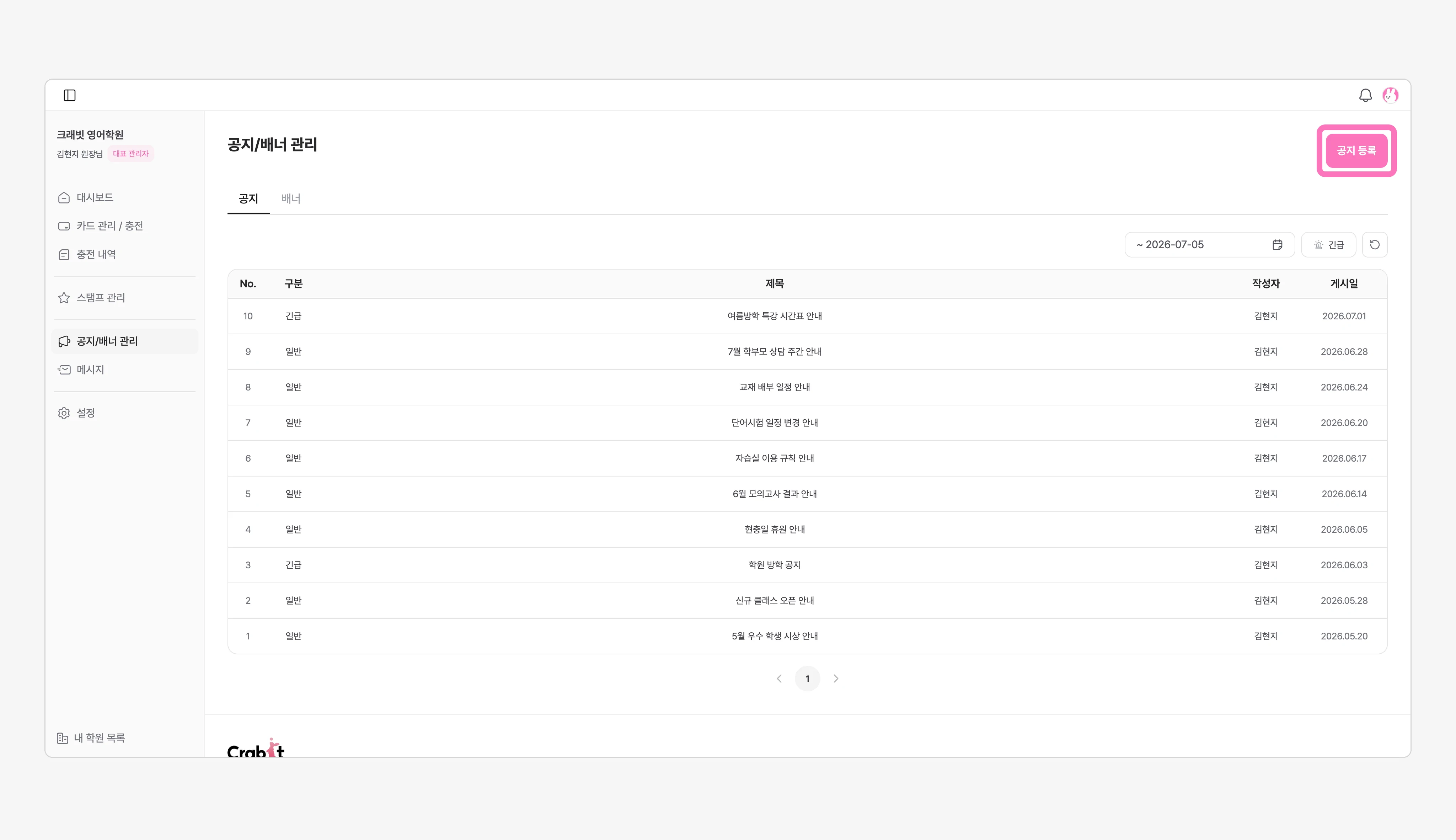Screen dimensions: 1456x840
Task: Open notice 여름방학 특강 시간표 안내
Action: (775, 316)
